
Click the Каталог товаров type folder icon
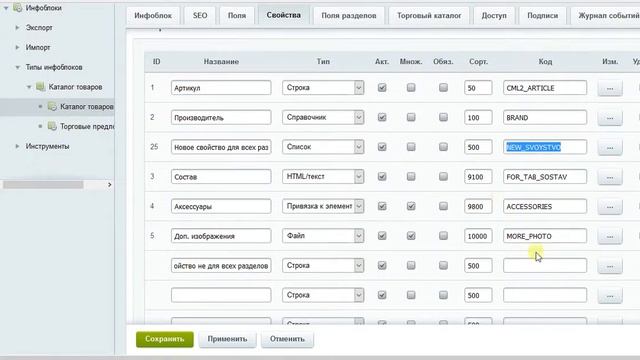40,87
